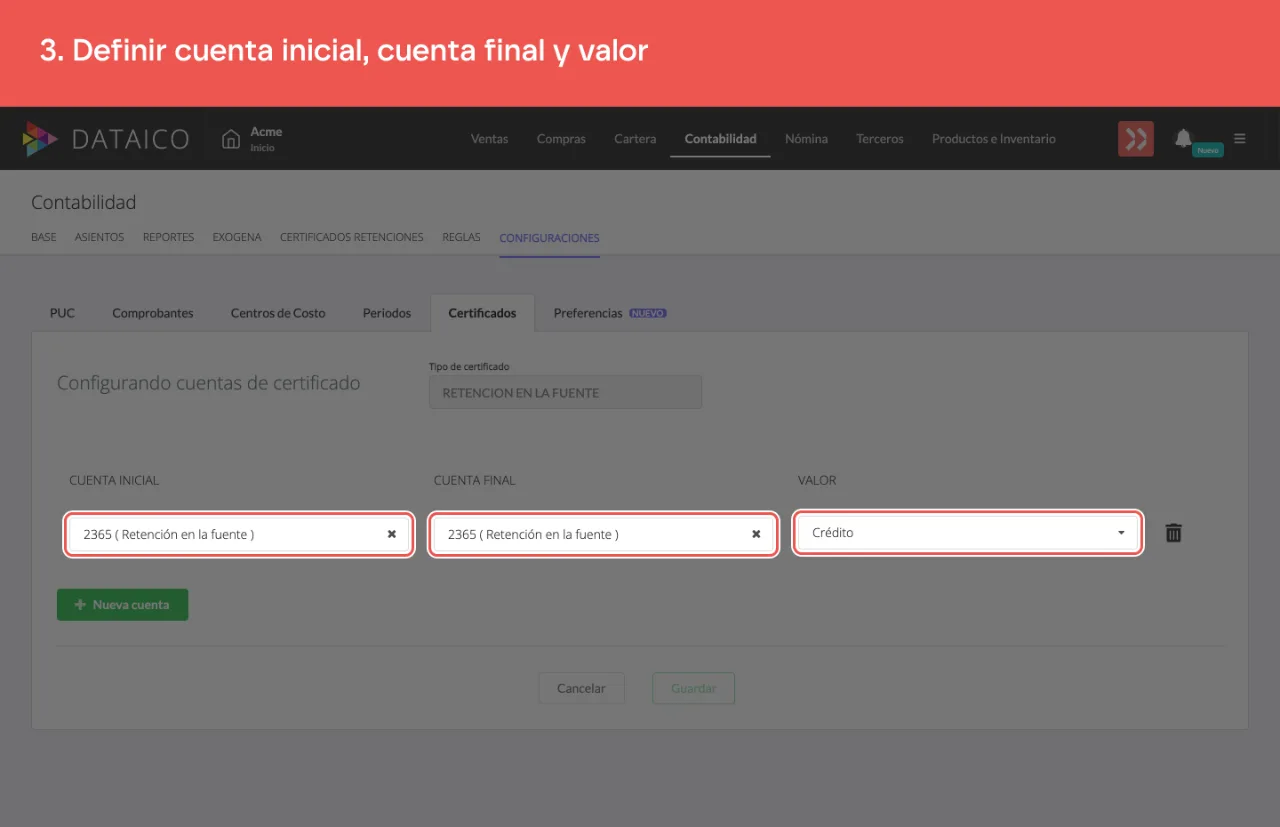Open the hamburger menu
The width and height of the screenshot is (1280, 827).
[x=1240, y=139]
